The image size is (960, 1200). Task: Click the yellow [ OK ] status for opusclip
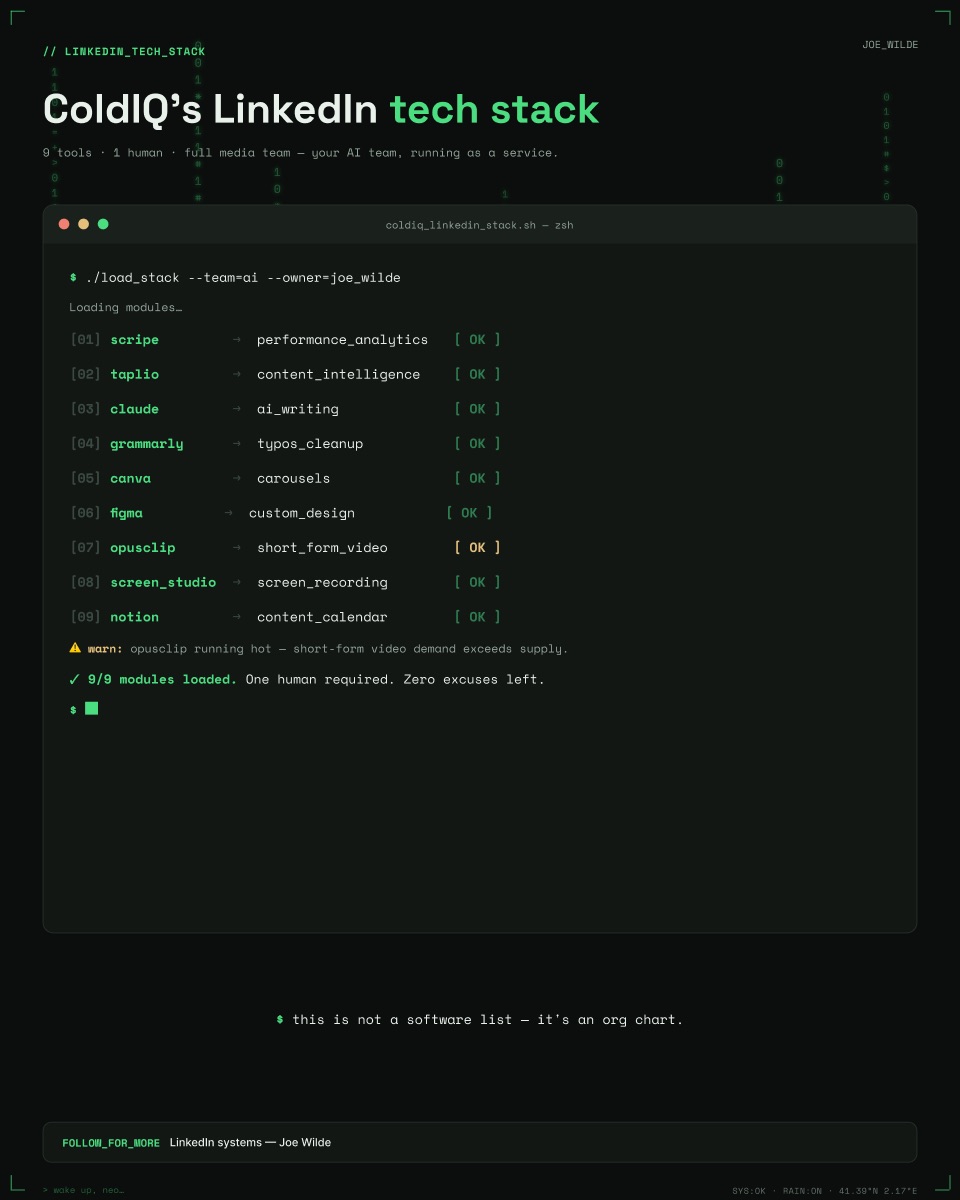point(477,548)
